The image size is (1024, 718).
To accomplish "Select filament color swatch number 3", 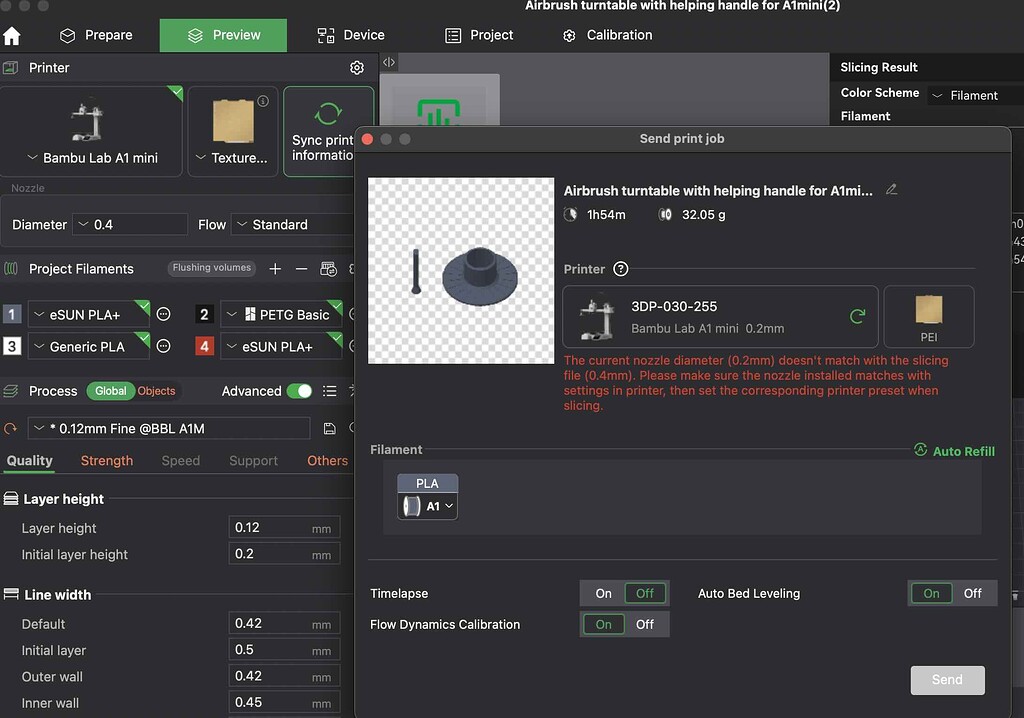I will (x=12, y=346).
